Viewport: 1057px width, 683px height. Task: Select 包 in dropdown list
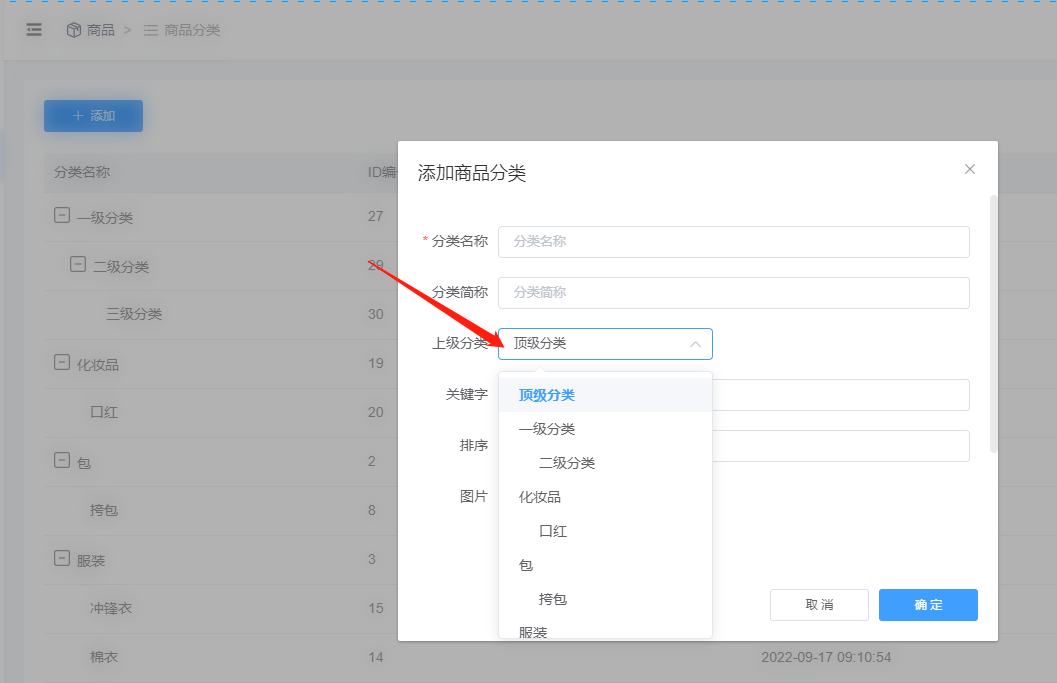point(605,565)
